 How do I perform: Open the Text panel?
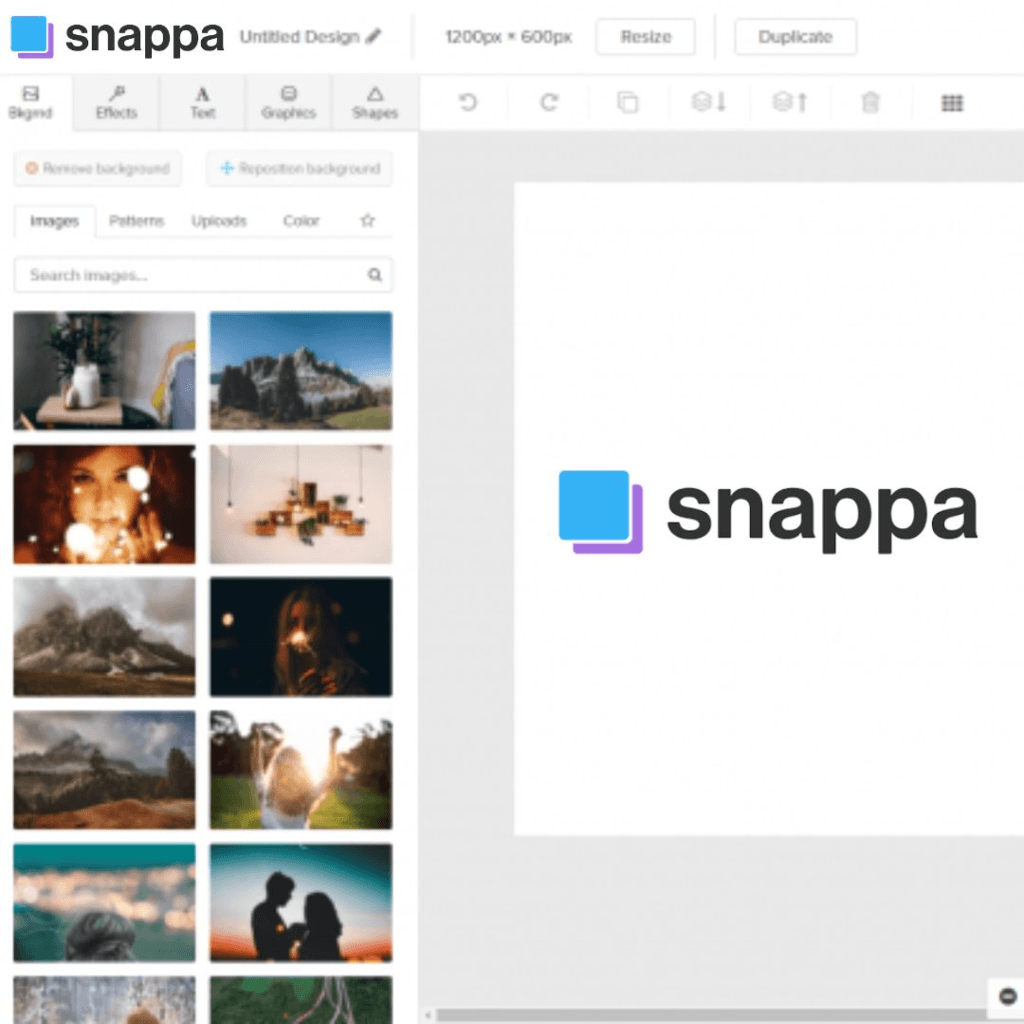(x=201, y=103)
